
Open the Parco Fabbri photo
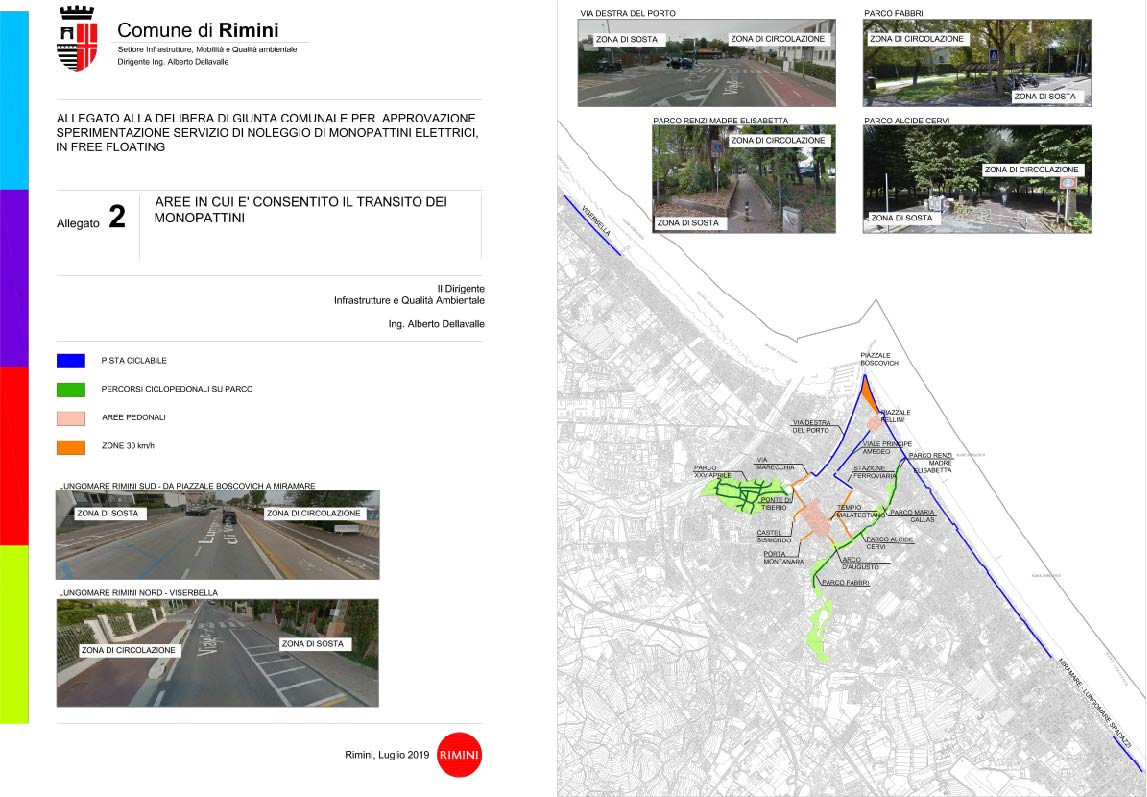[x=977, y=63]
